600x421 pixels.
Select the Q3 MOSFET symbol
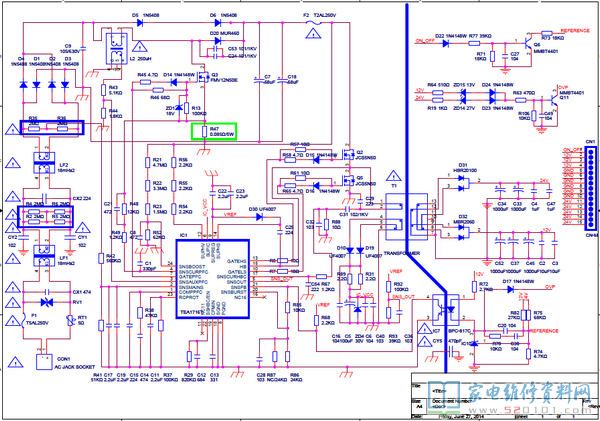[202, 78]
